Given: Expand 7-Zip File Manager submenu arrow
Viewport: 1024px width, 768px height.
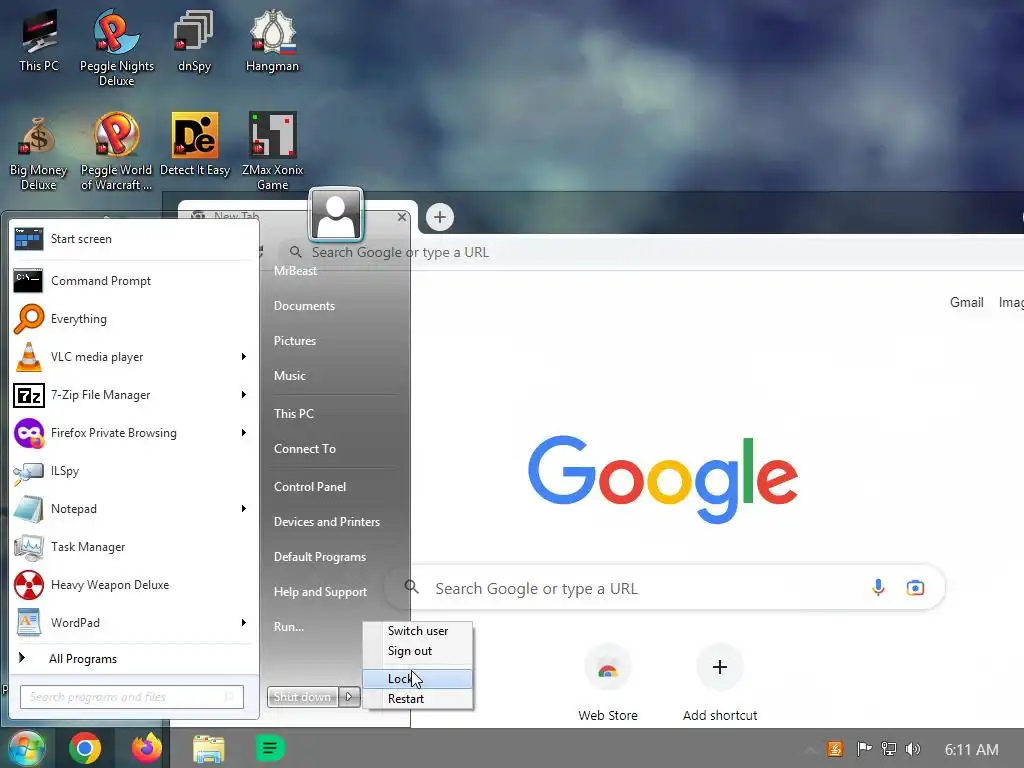Looking at the screenshot, I should (243, 394).
